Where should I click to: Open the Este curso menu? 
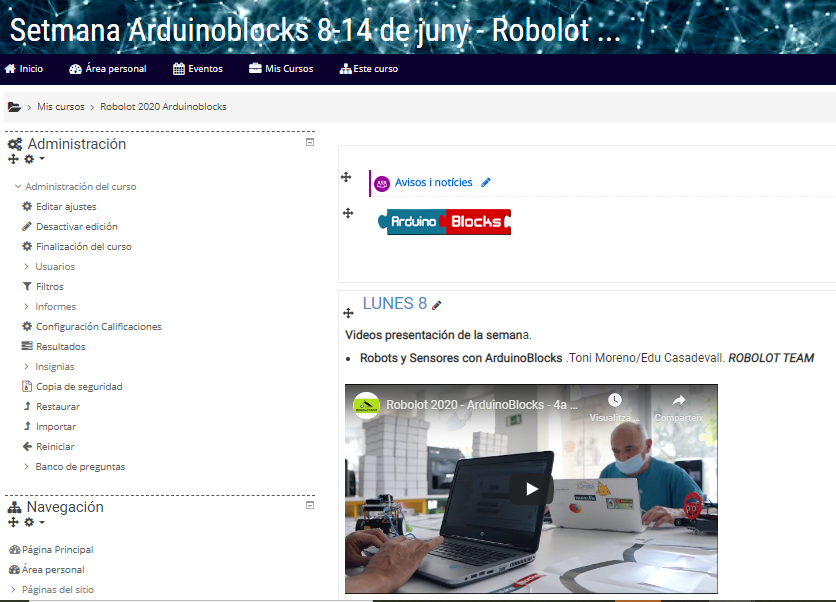point(369,69)
